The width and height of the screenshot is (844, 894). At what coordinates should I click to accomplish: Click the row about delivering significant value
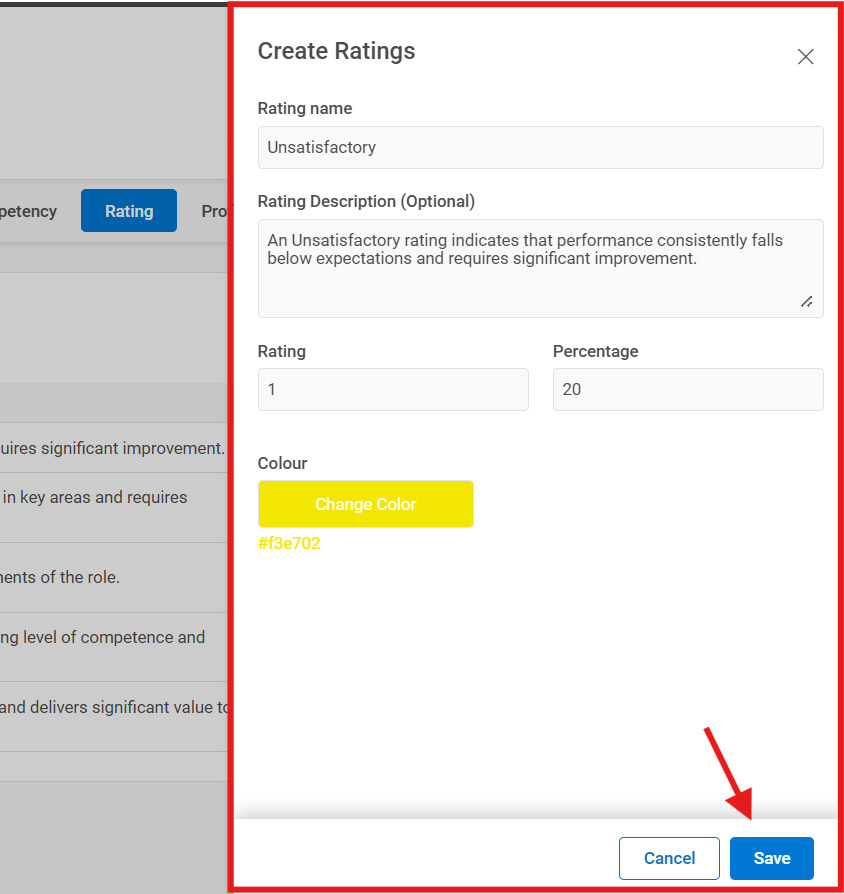tap(110, 707)
